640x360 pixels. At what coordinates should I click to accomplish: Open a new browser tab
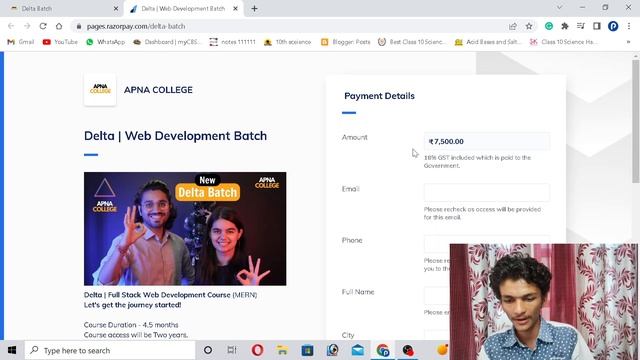click(x=254, y=8)
